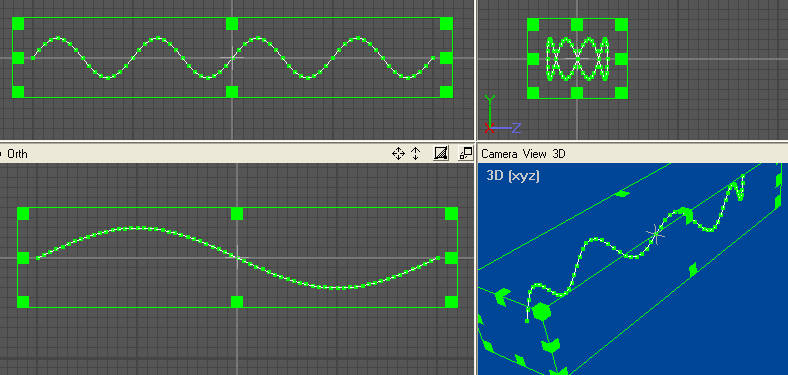Viewport: 788px width, 375px height.
Task: Select left-middle handle of single-wave box
Action: pos(23,258)
